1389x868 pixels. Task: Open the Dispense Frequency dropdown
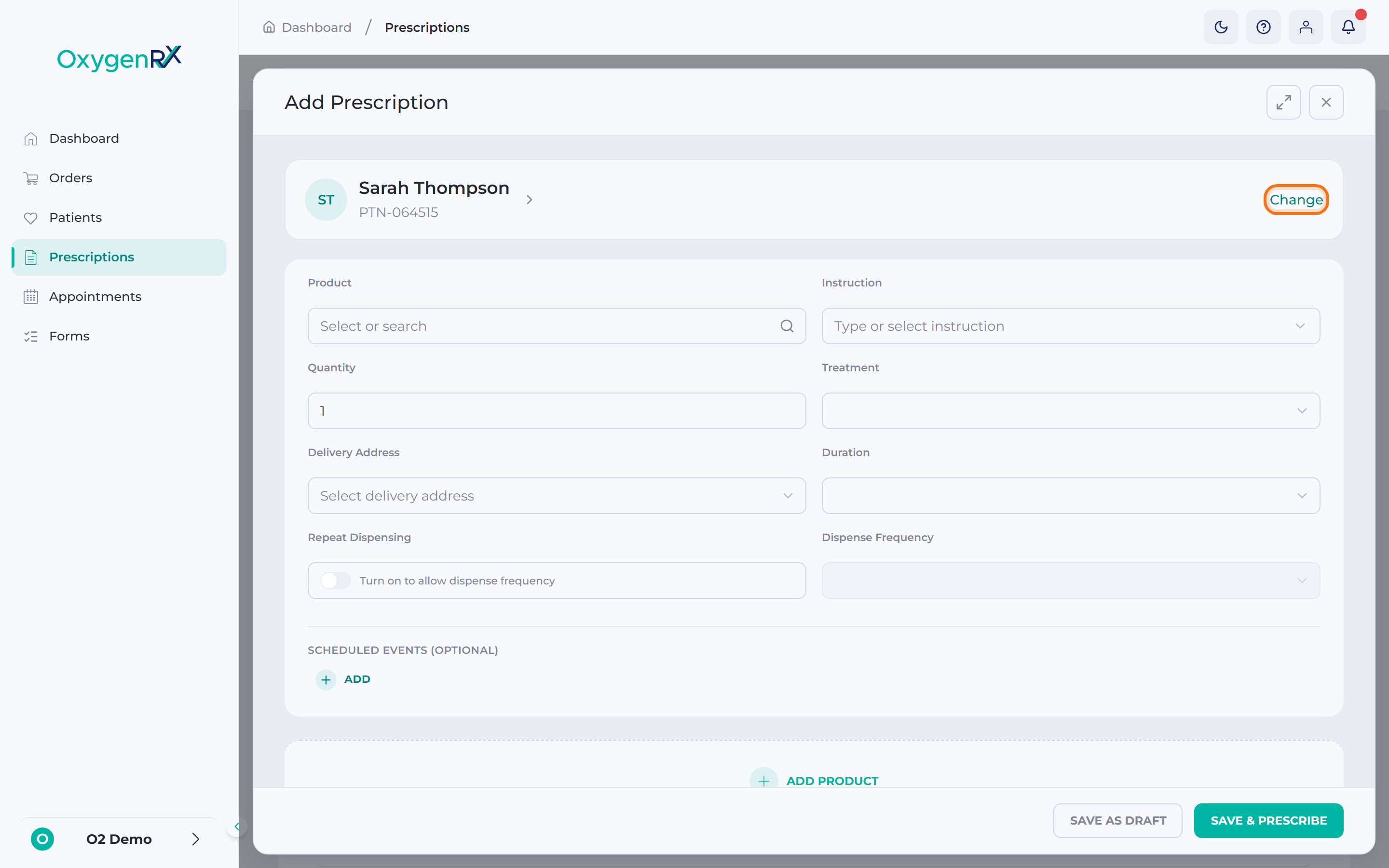(x=1071, y=581)
